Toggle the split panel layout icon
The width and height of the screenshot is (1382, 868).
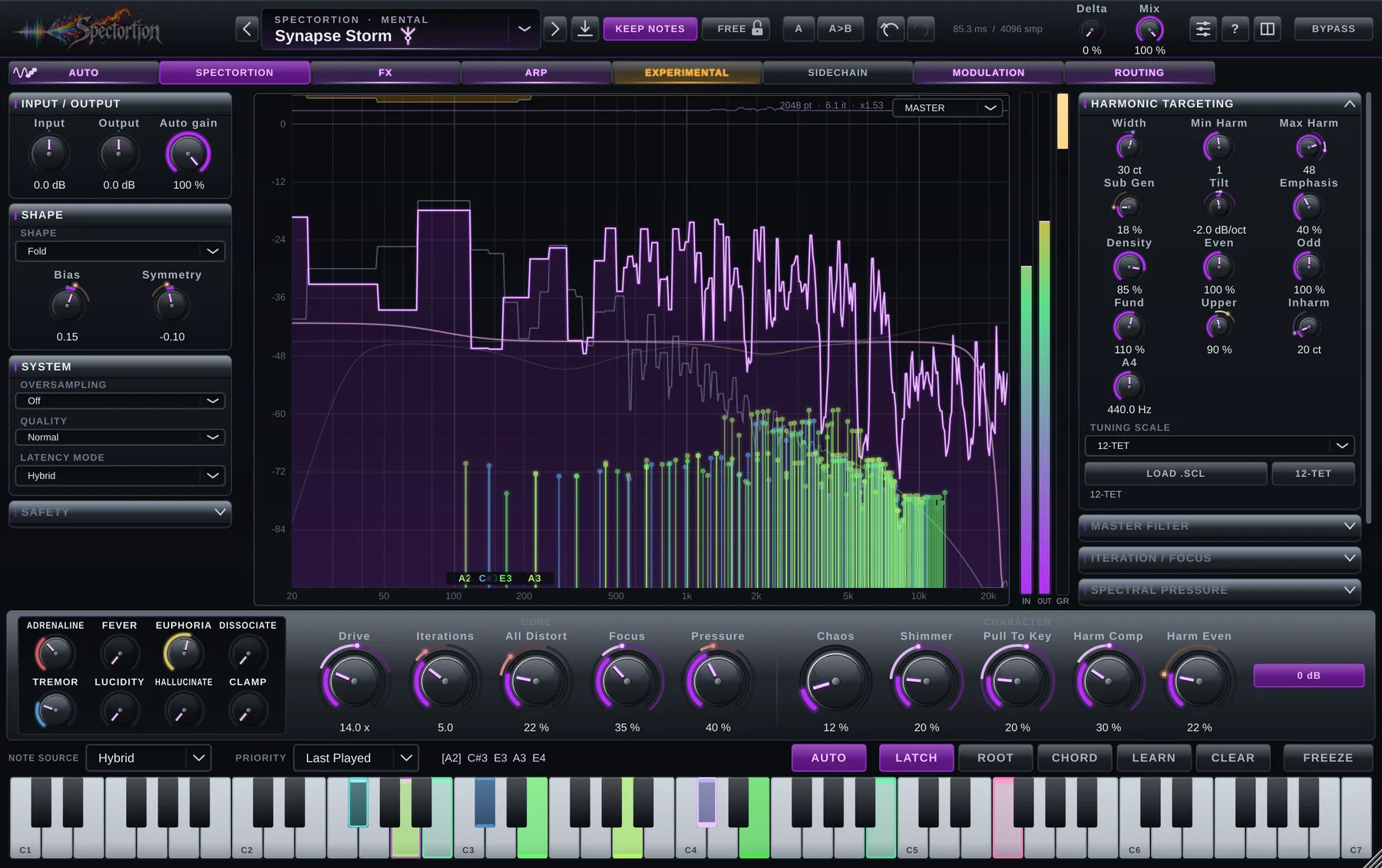point(1268,29)
